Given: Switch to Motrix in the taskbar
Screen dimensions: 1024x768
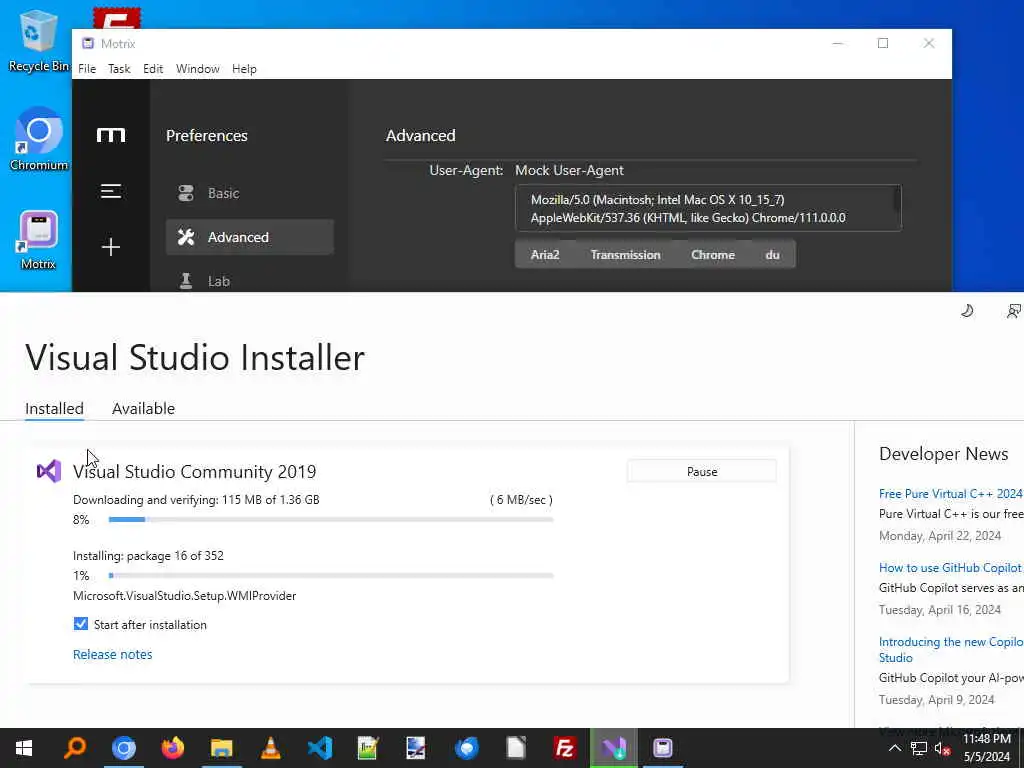Looking at the screenshot, I should coord(662,748).
